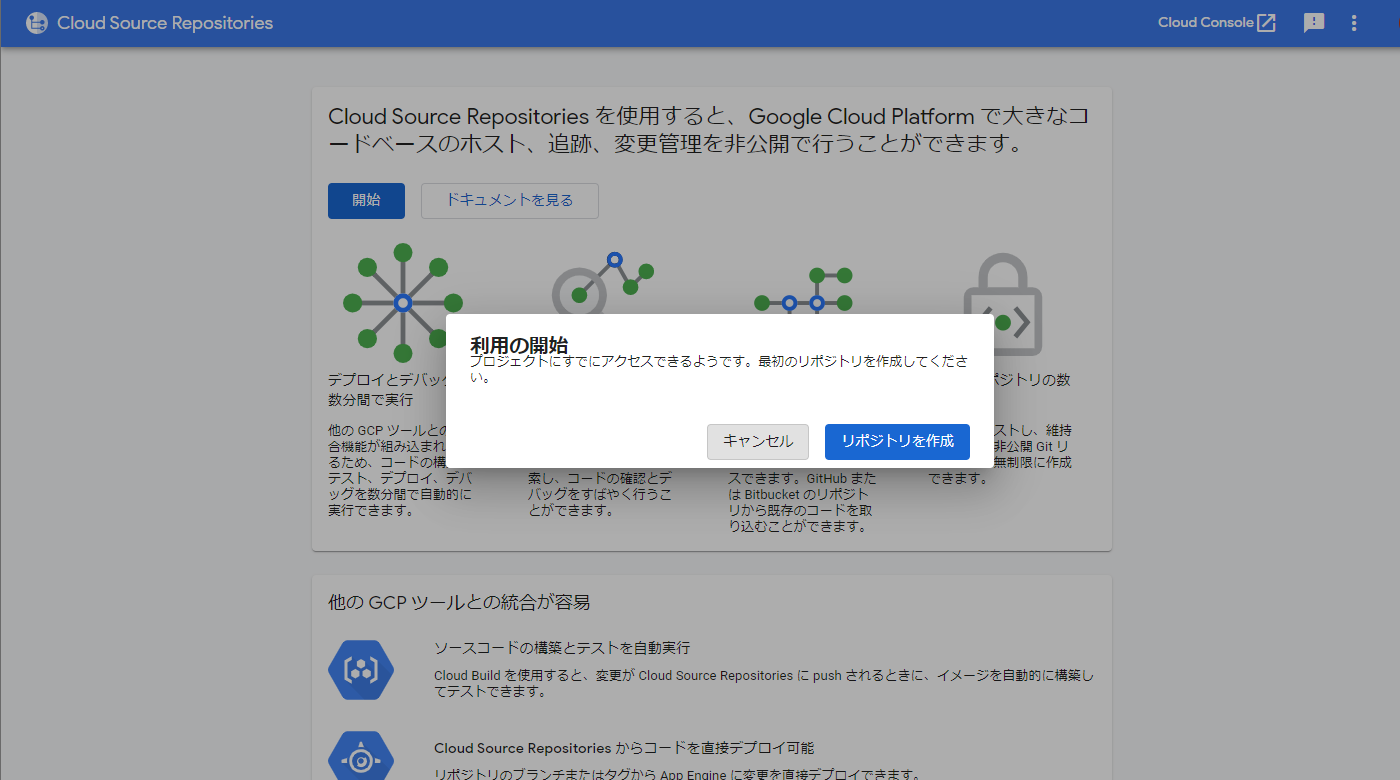Open Cloud Console external link
This screenshot has height=780, width=1400.
point(1217,23)
